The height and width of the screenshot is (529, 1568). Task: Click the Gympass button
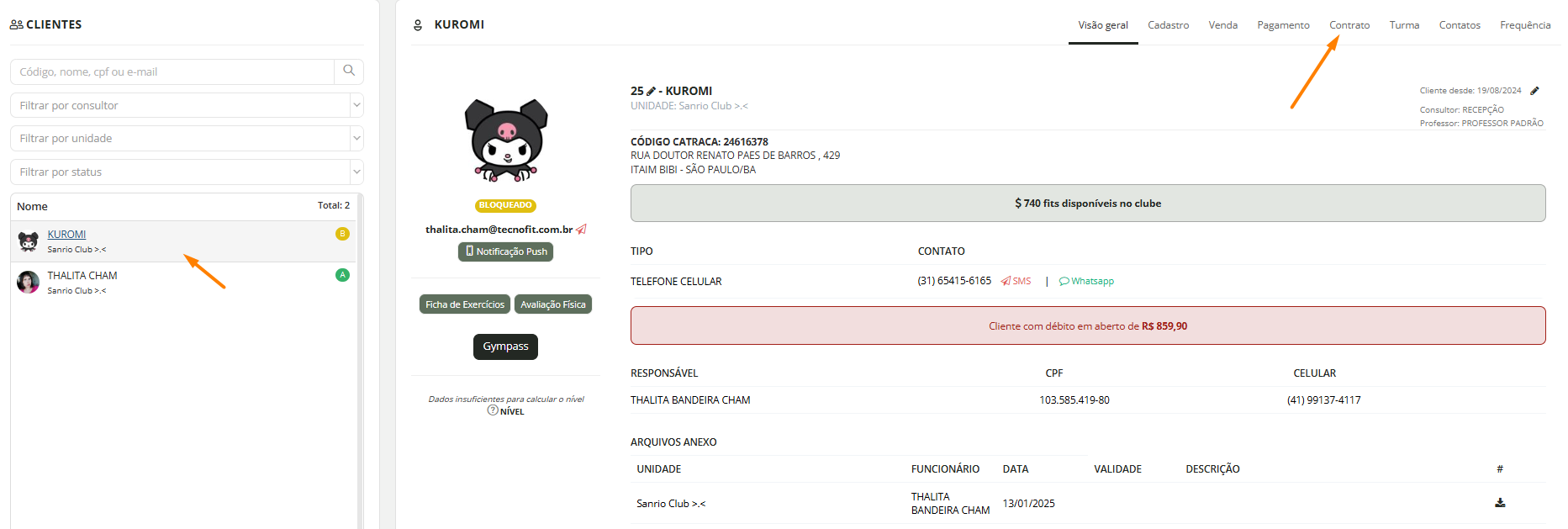[x=505, y=346]
